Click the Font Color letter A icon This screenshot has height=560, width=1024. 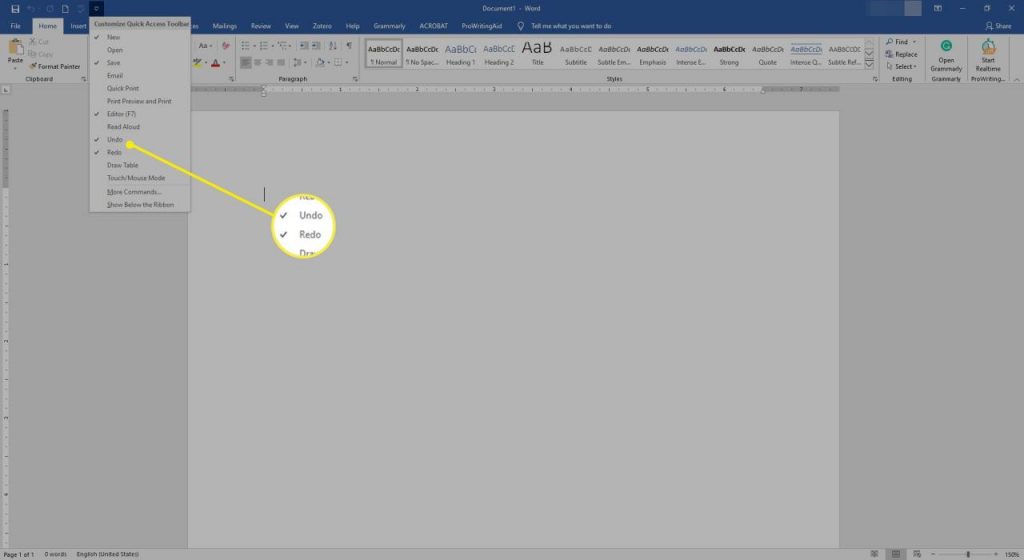click(216, 63)
